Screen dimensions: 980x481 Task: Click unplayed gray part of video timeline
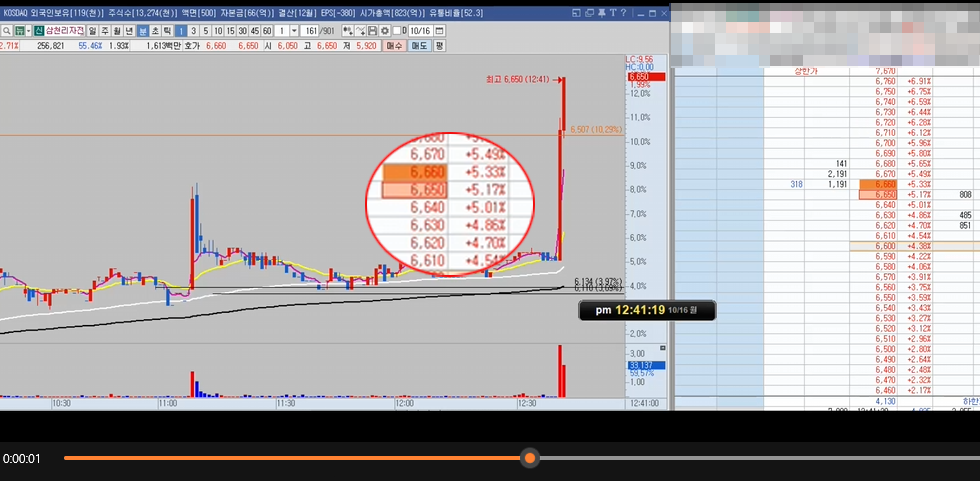758,458
